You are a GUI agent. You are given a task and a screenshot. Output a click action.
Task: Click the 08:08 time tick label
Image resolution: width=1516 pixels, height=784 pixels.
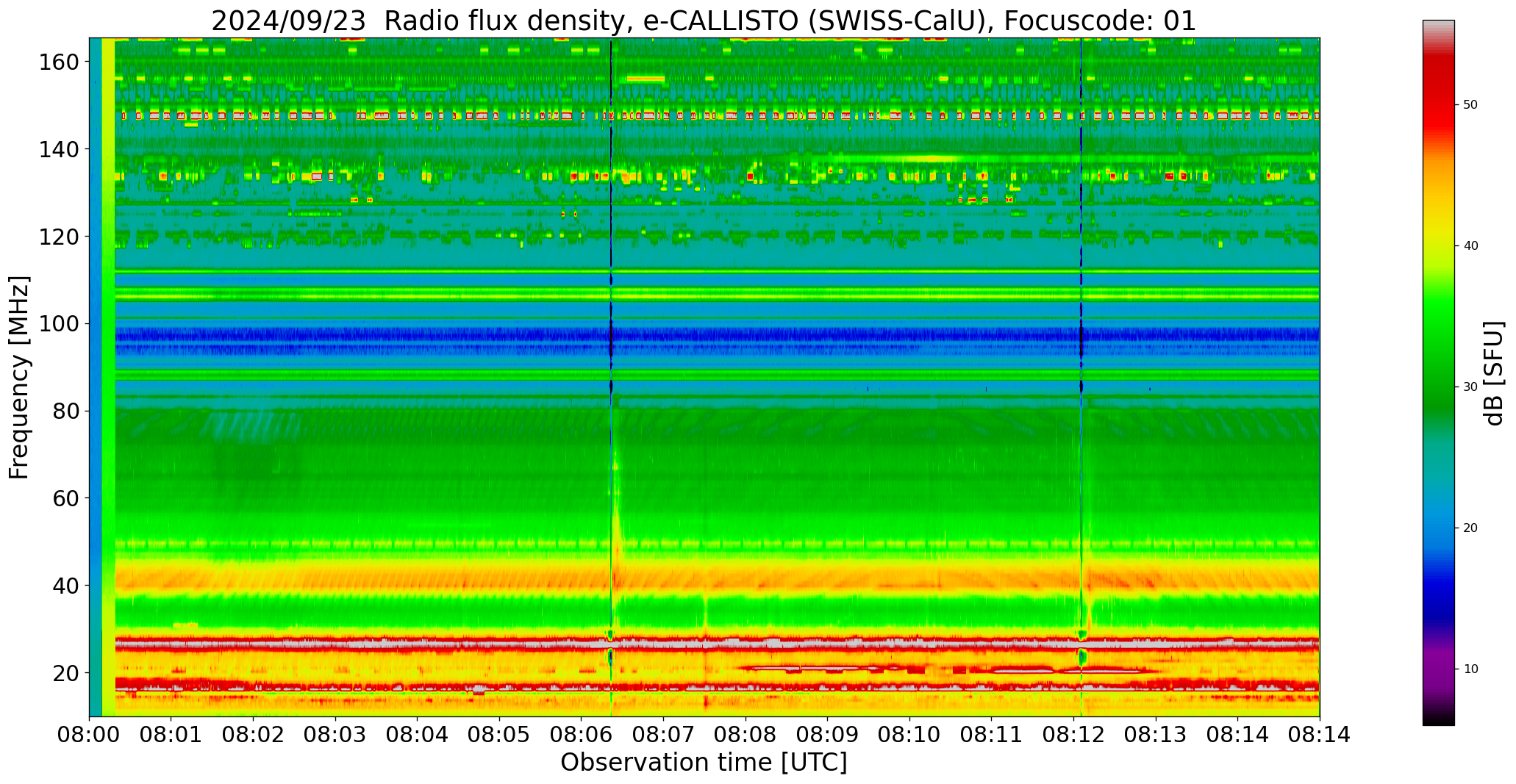746,735
